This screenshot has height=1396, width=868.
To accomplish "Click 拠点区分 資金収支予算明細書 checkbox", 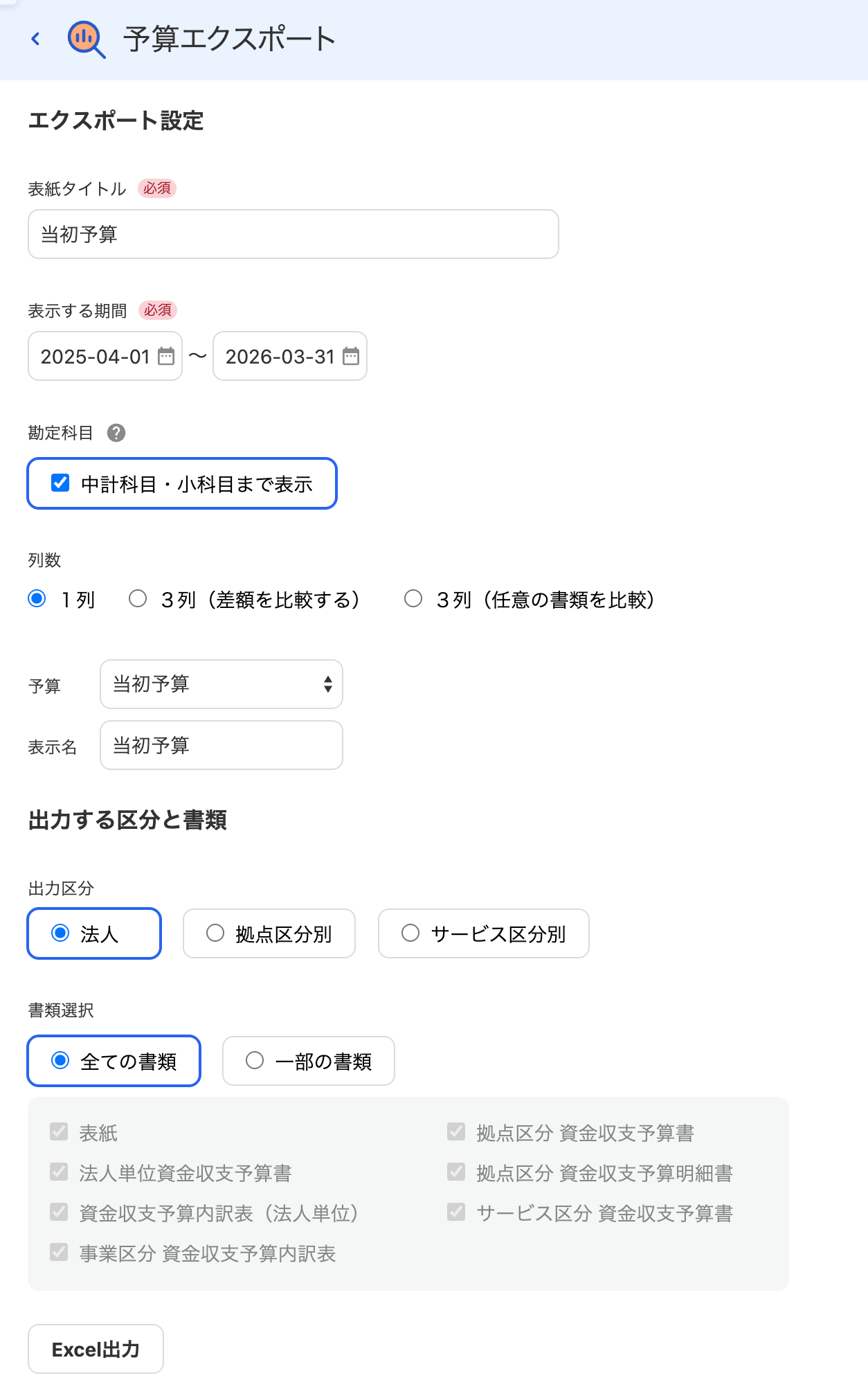I will click(456, 1172).
